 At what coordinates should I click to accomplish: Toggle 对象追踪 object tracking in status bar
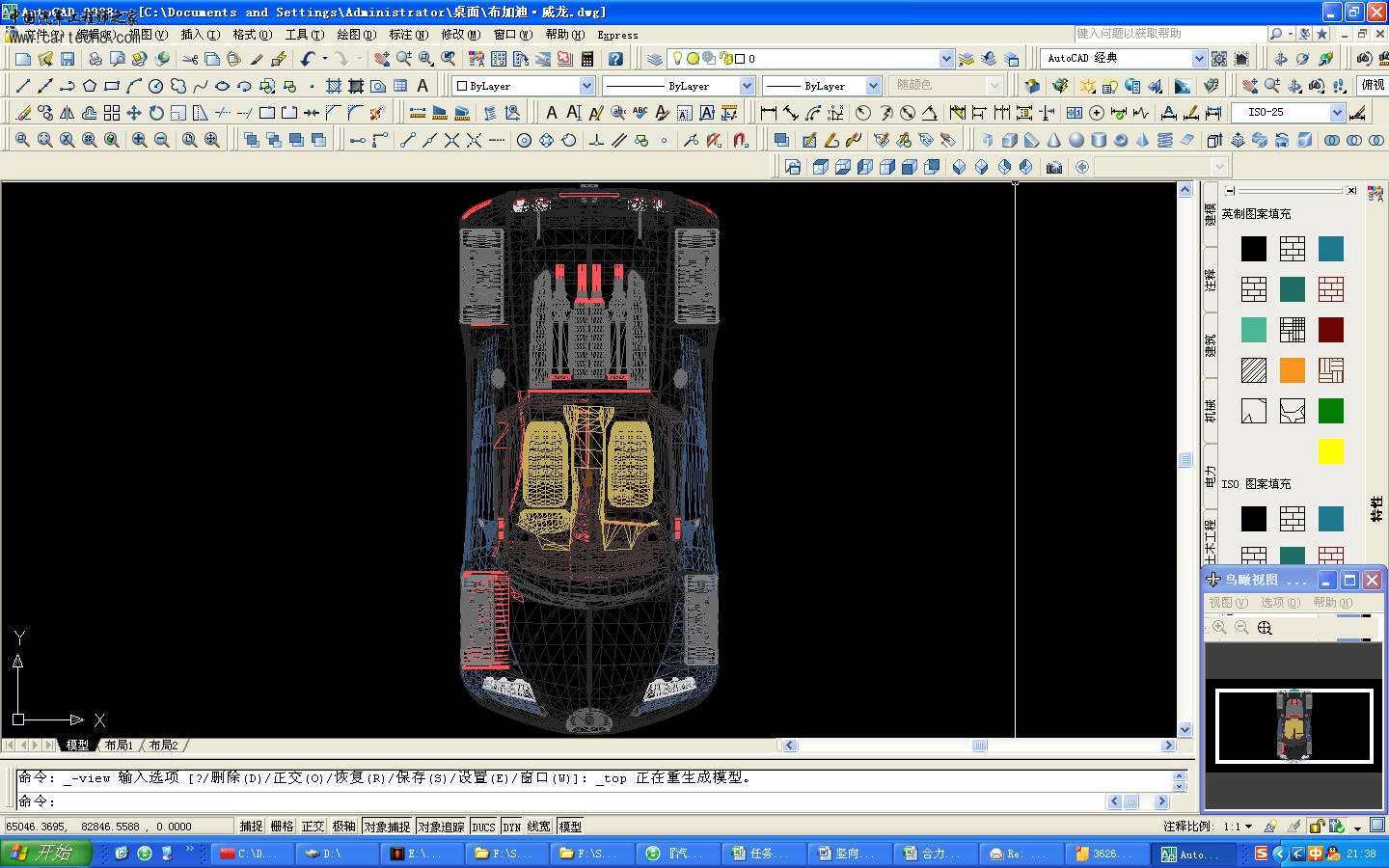tap(441, 827)
